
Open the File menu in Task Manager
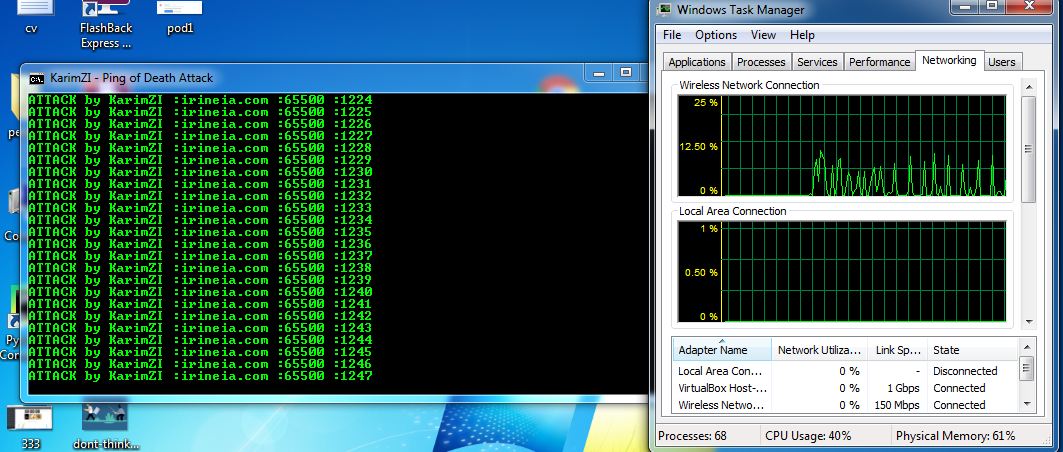(672, 35)
